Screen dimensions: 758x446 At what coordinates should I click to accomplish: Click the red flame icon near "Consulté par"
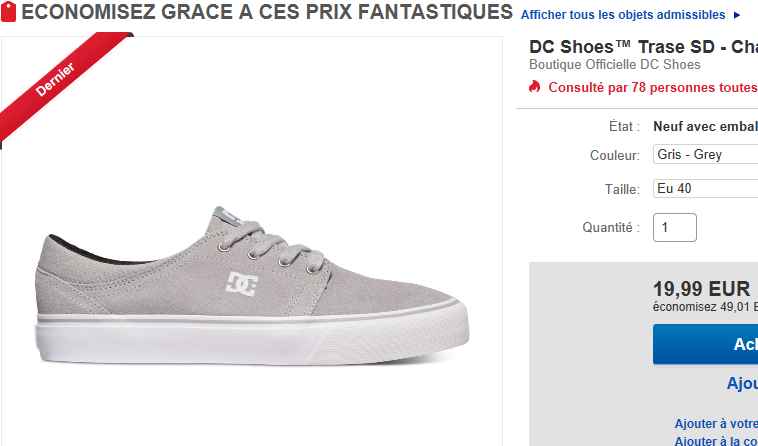click(x=535, y=87)
